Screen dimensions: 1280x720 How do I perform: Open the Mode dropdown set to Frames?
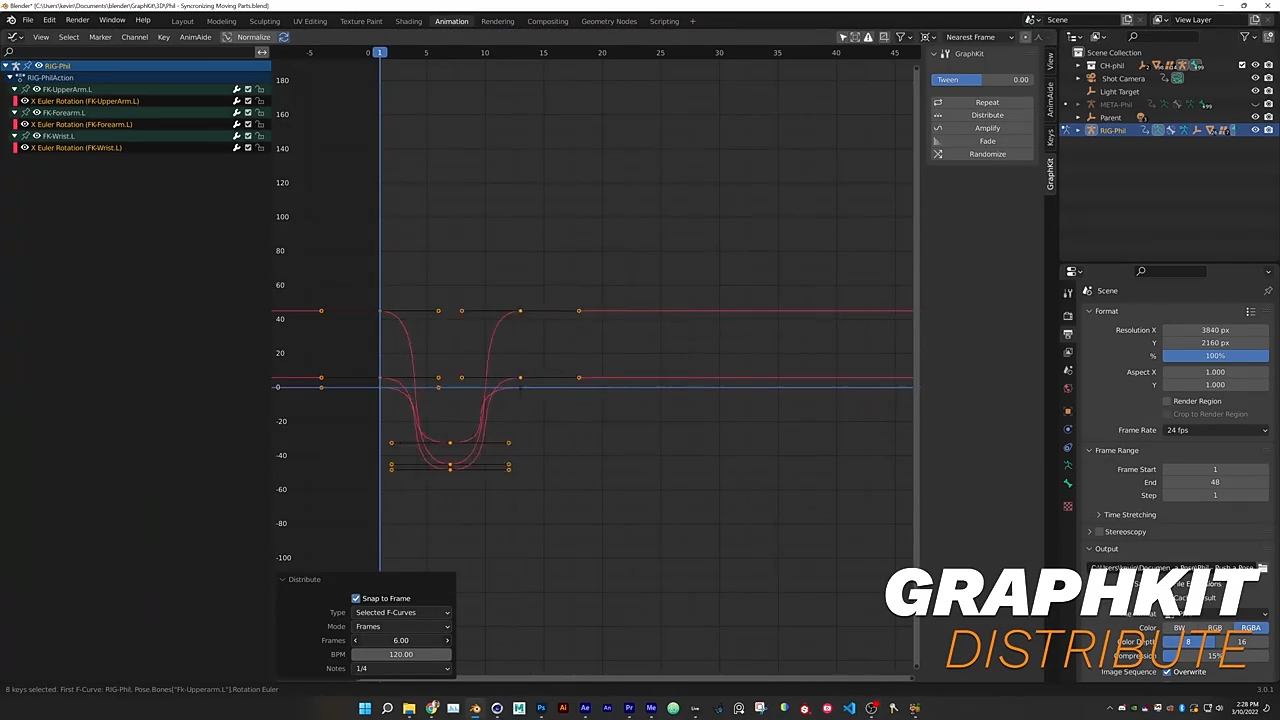click(x=402, y=626)
